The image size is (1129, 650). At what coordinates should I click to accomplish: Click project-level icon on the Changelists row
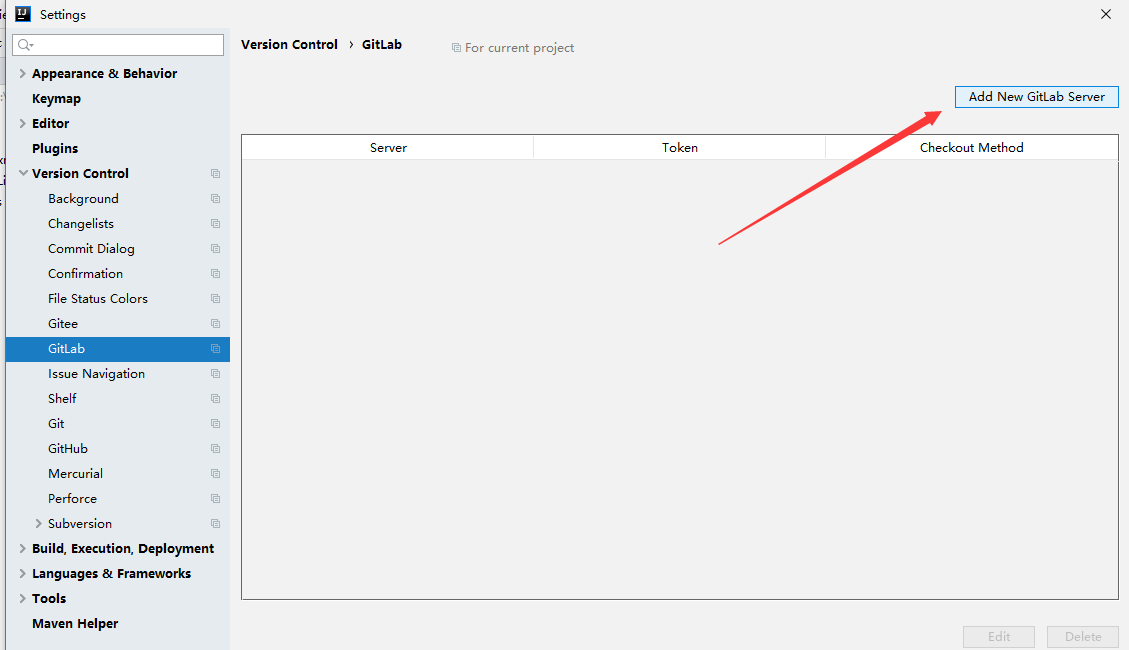[215, 224]
